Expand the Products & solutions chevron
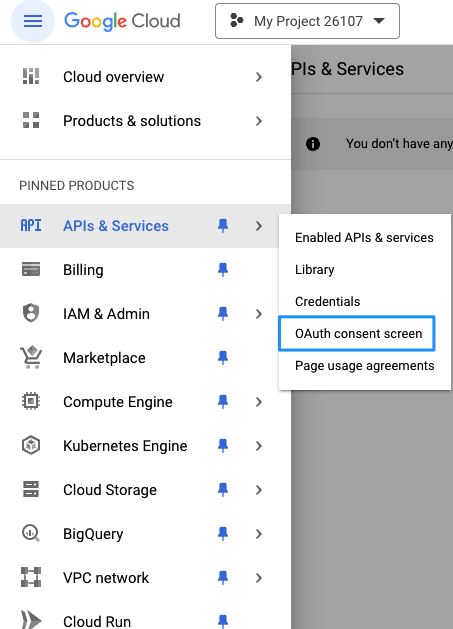The image size is (453, 629). tap(259, 121)
